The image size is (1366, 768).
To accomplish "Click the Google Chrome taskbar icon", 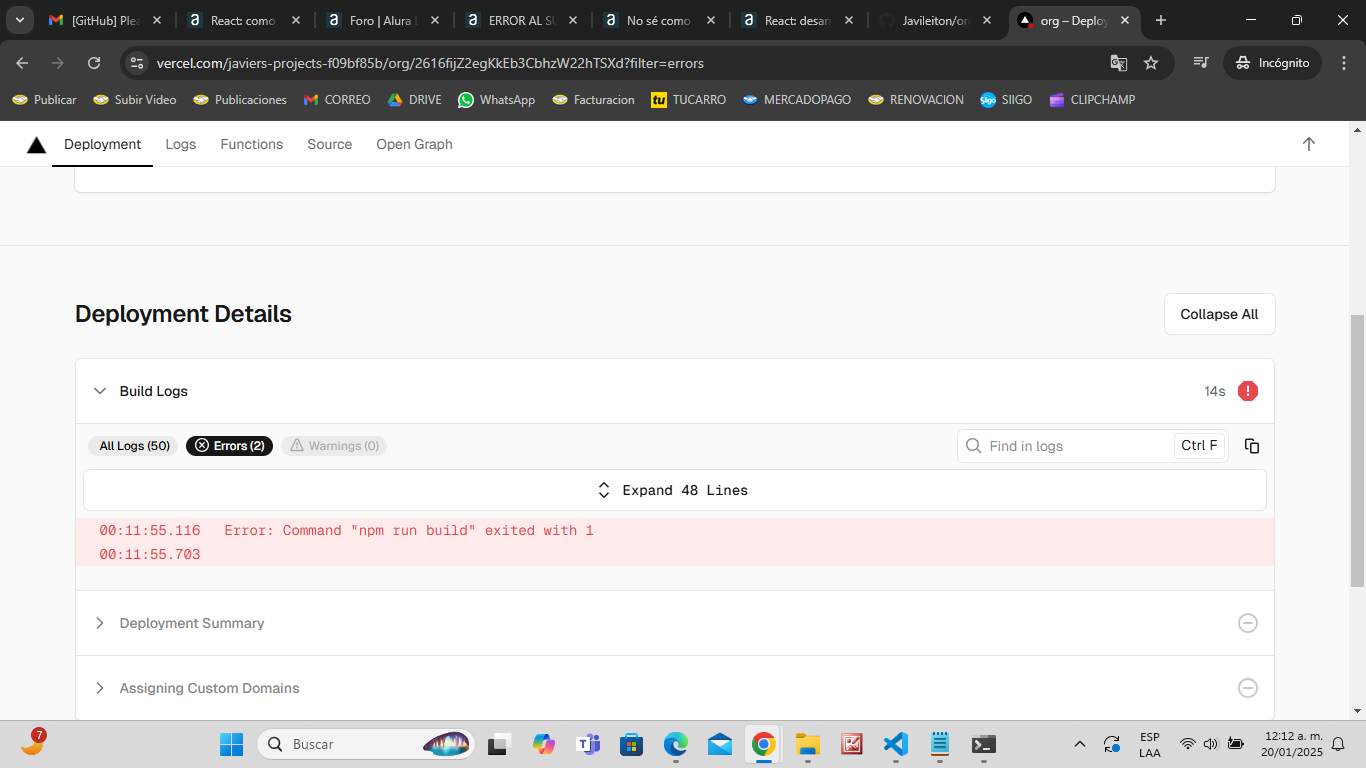I will [x=764, y=744].
